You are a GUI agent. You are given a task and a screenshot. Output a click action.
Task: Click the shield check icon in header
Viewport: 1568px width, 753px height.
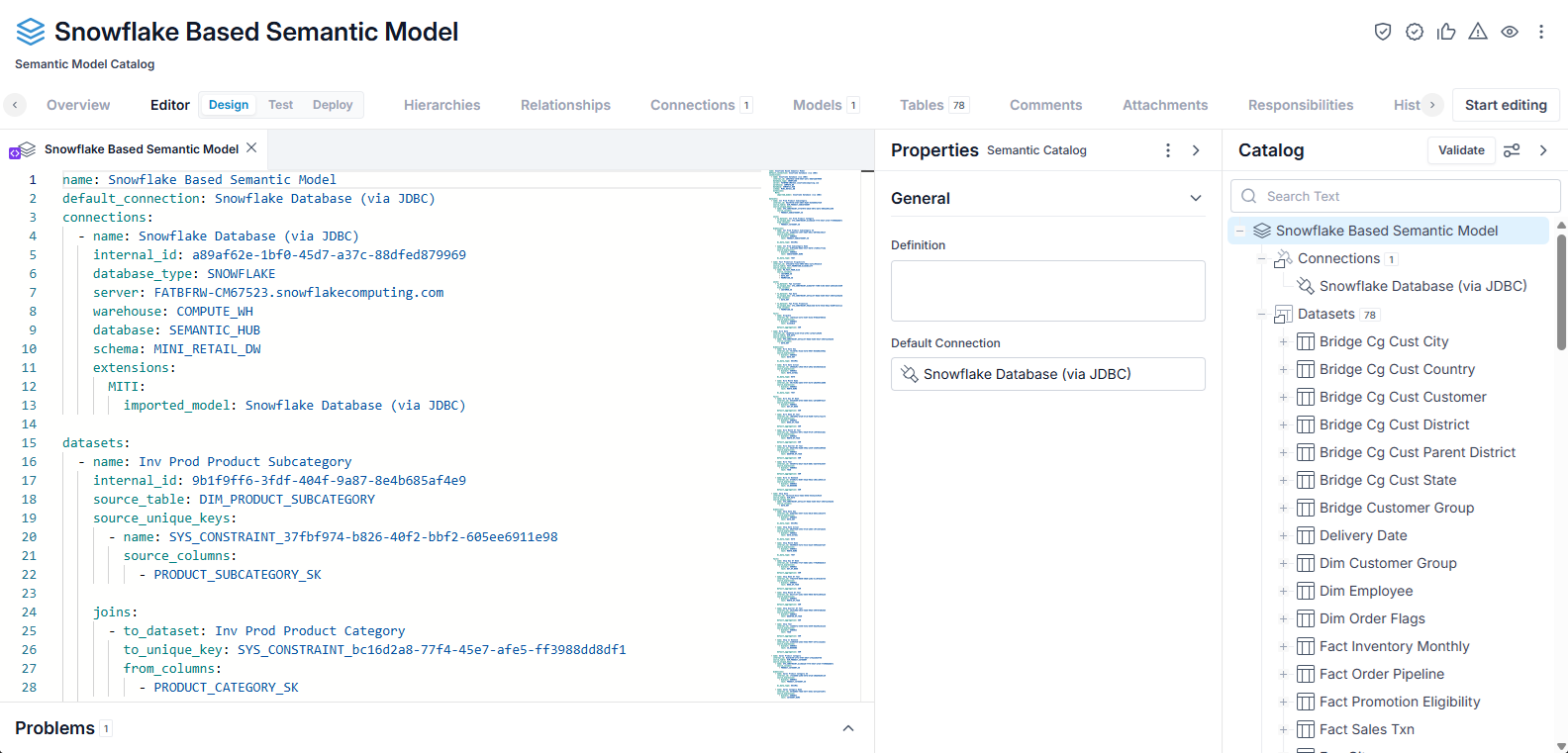[x=1383, y=32]
